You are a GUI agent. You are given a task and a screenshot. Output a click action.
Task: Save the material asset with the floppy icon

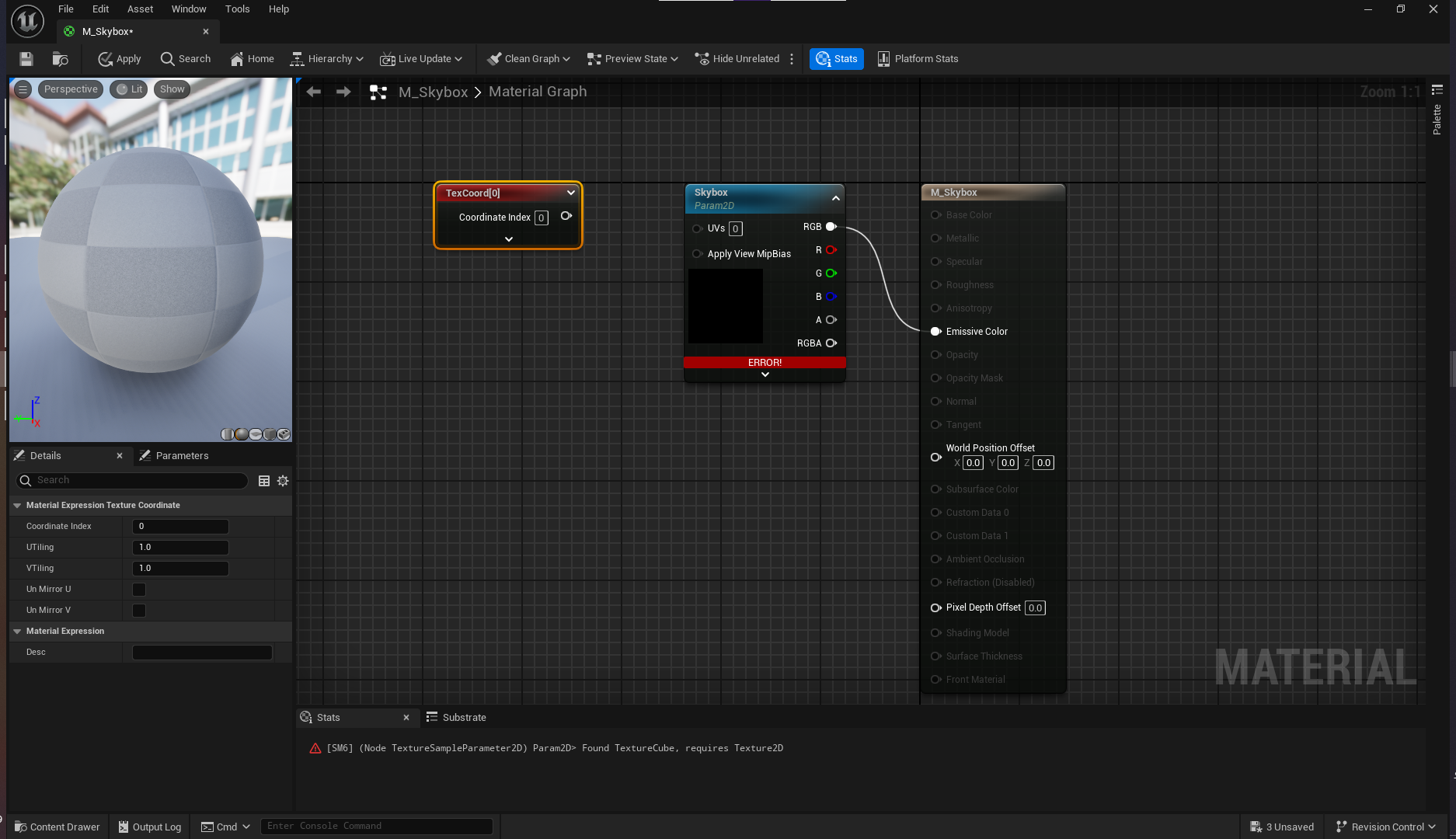pos(26,59)
